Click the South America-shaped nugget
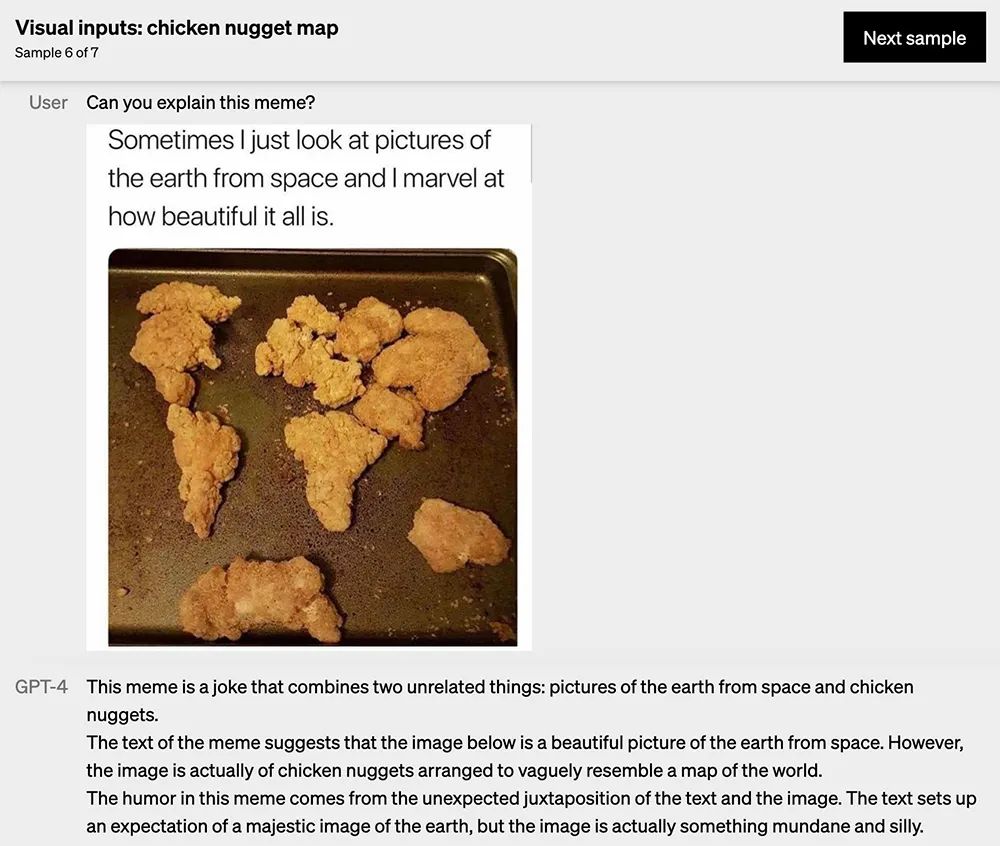This screenshot has width=1000, height=846. (205, 465)
